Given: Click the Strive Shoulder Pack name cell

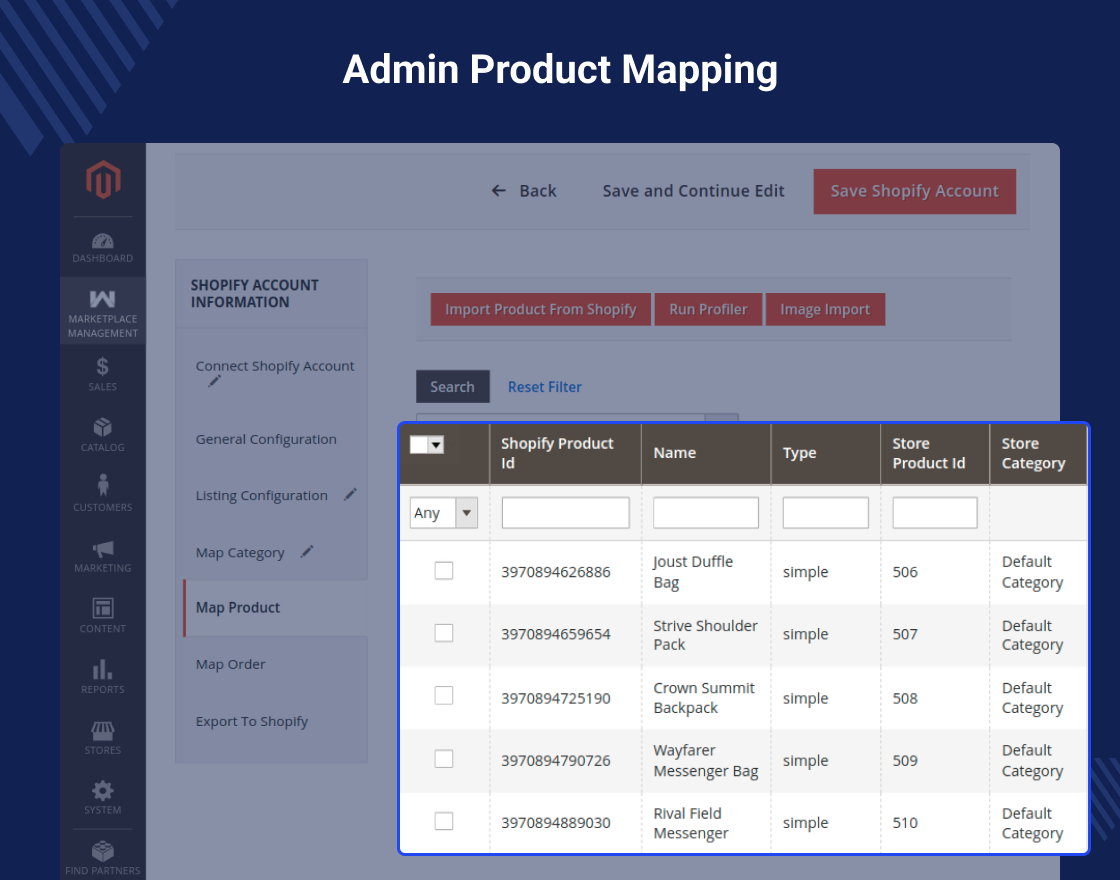Looking at the screenshot, I should click(705, 635).
